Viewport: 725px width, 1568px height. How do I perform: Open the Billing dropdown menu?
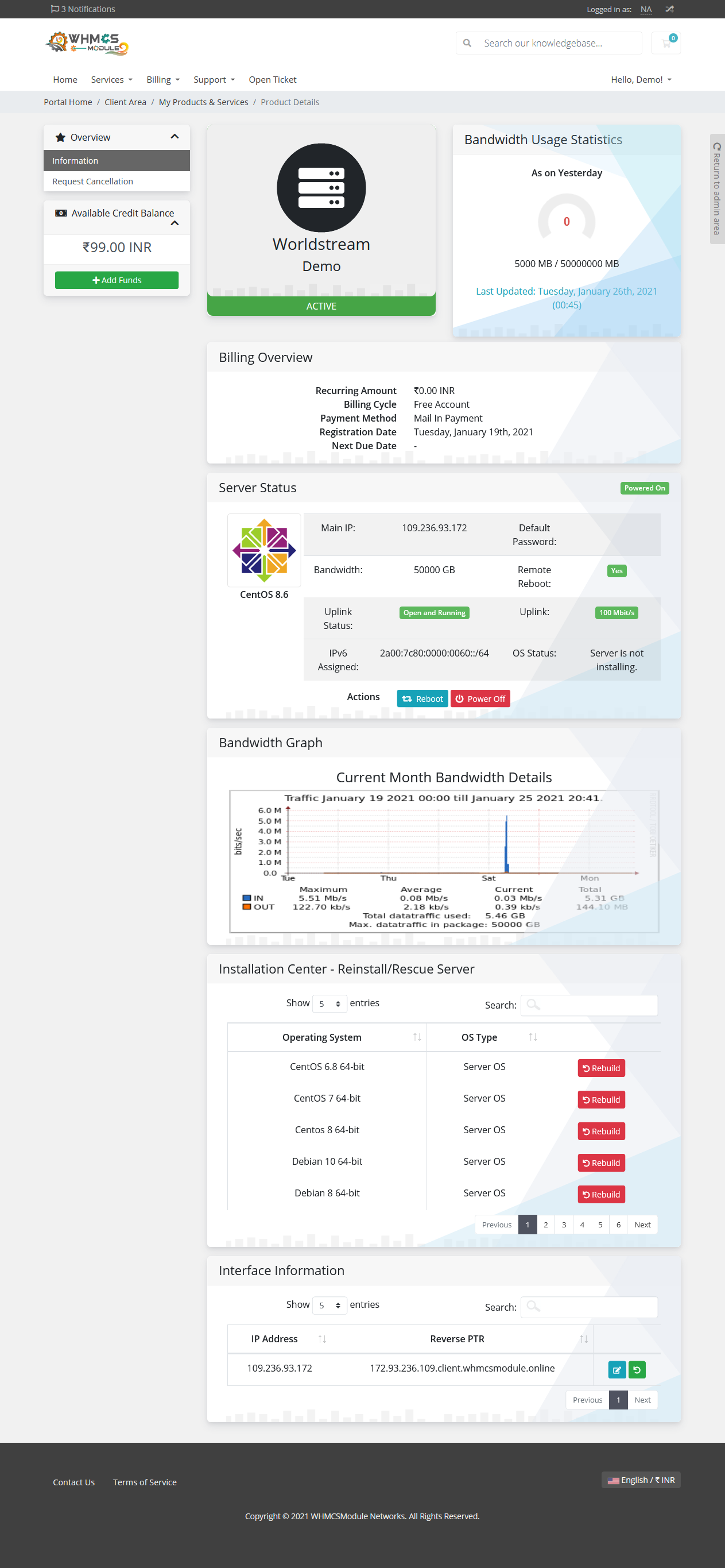[163, 80]
